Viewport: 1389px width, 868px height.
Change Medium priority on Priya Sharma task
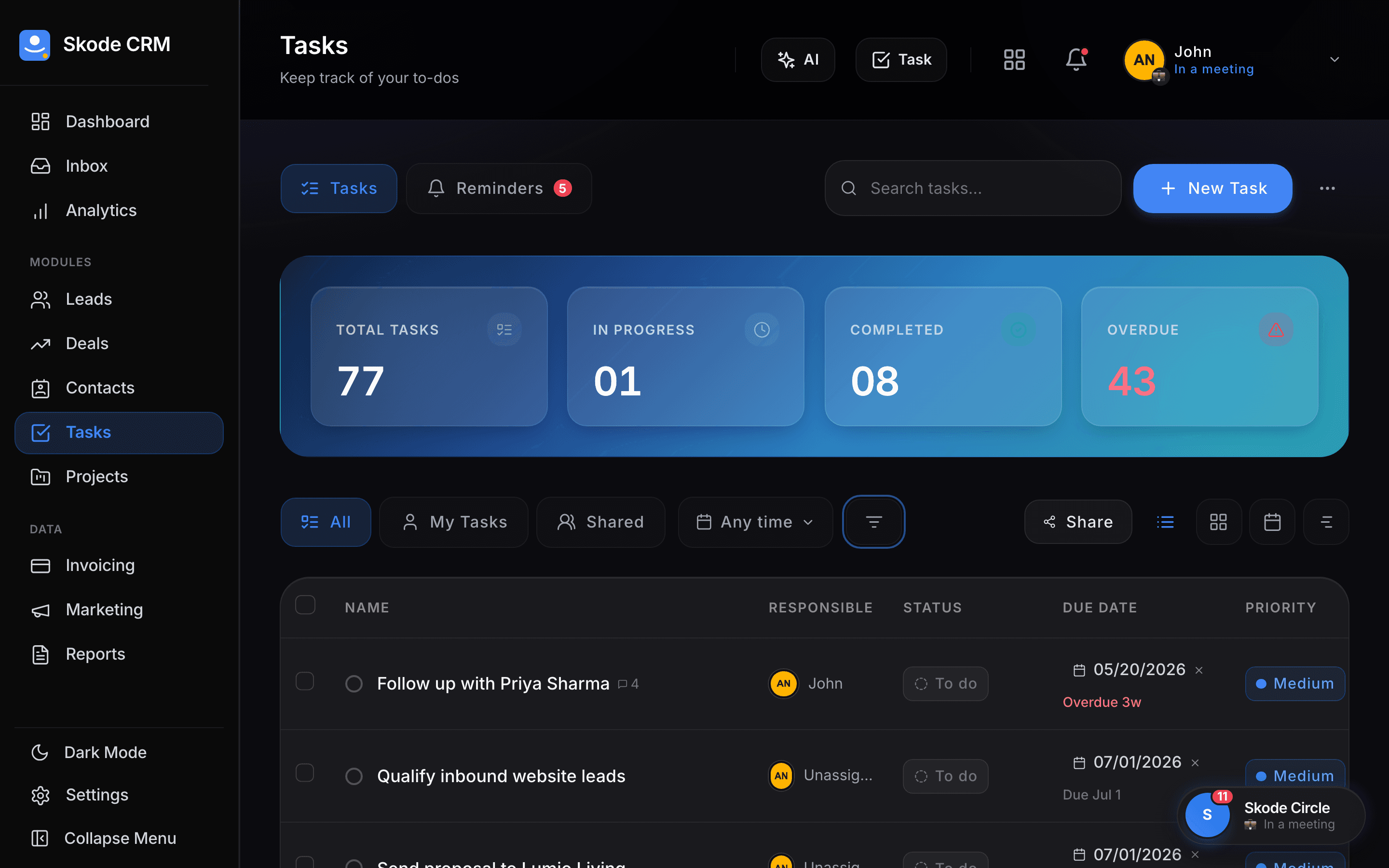(1295, 684)
